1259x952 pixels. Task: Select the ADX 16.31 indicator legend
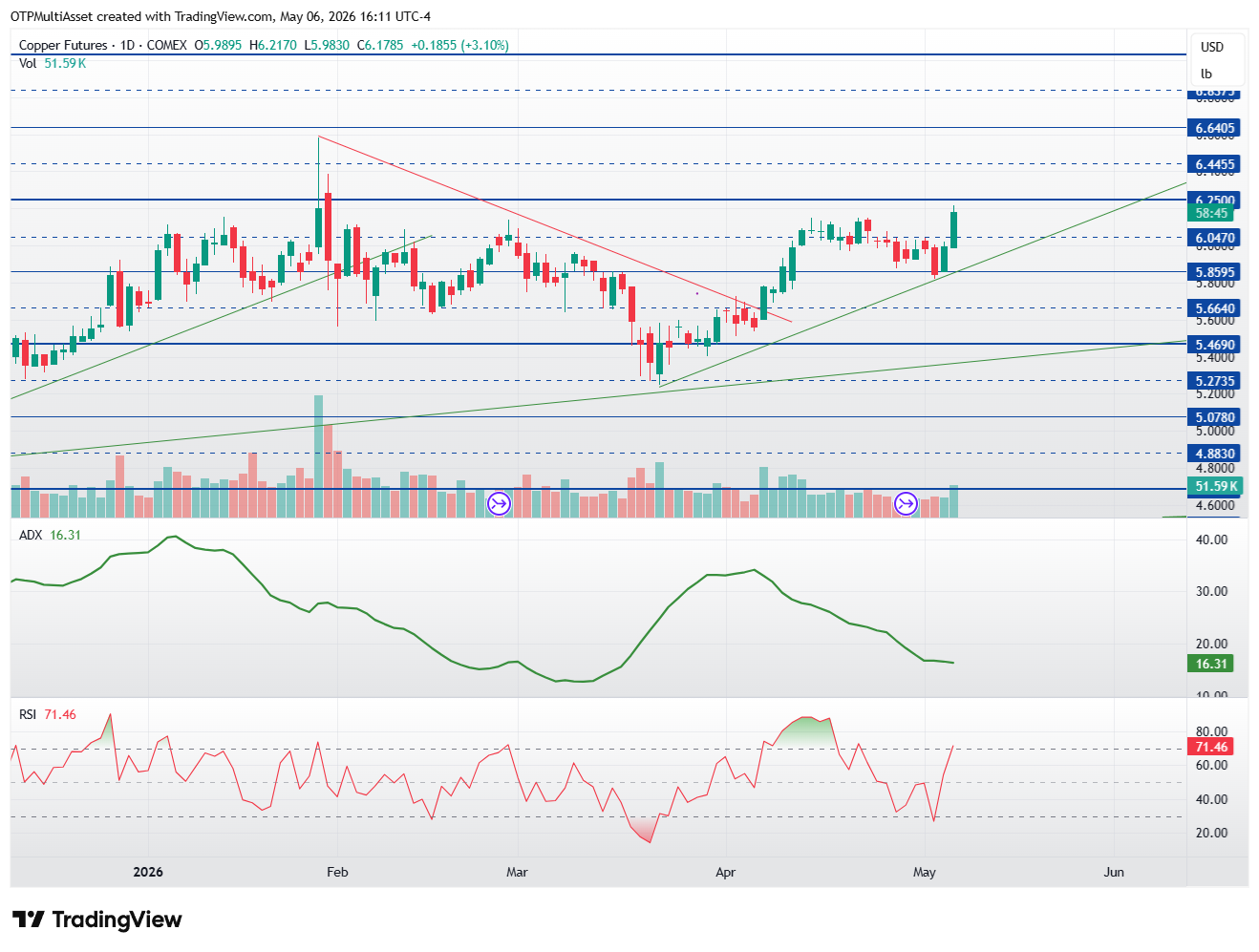point(50,535)
